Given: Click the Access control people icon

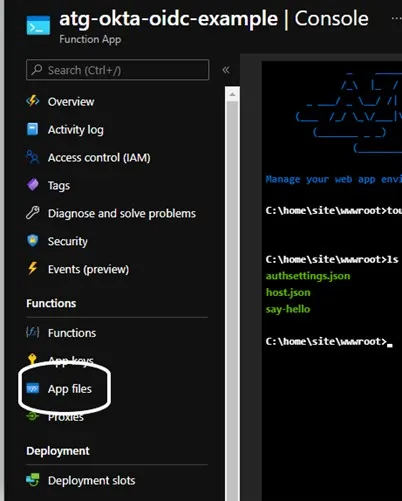Looking at the screenshot, I should point(33,157).
